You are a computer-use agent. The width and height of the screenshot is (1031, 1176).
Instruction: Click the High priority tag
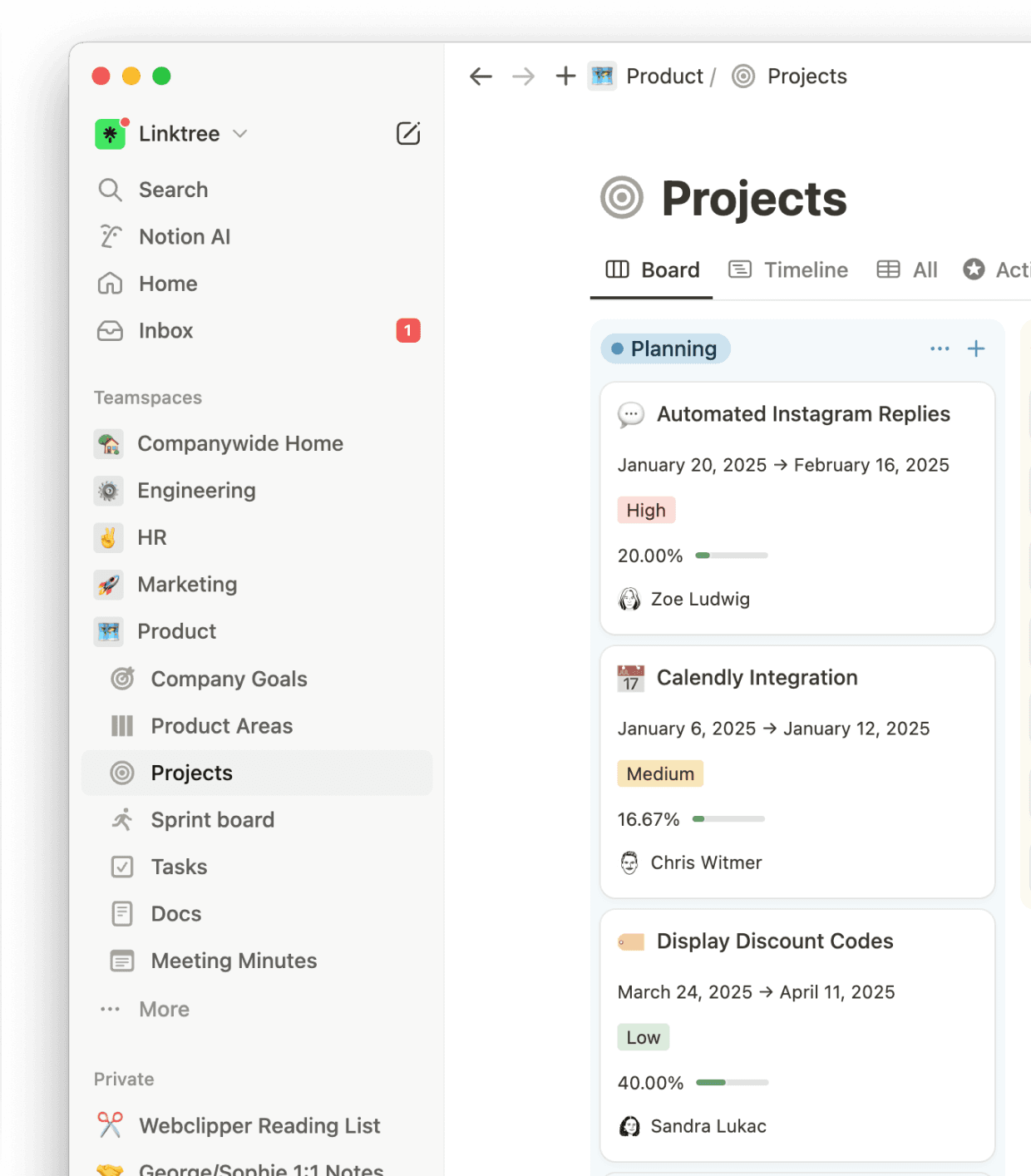click(x=646, y=510)
